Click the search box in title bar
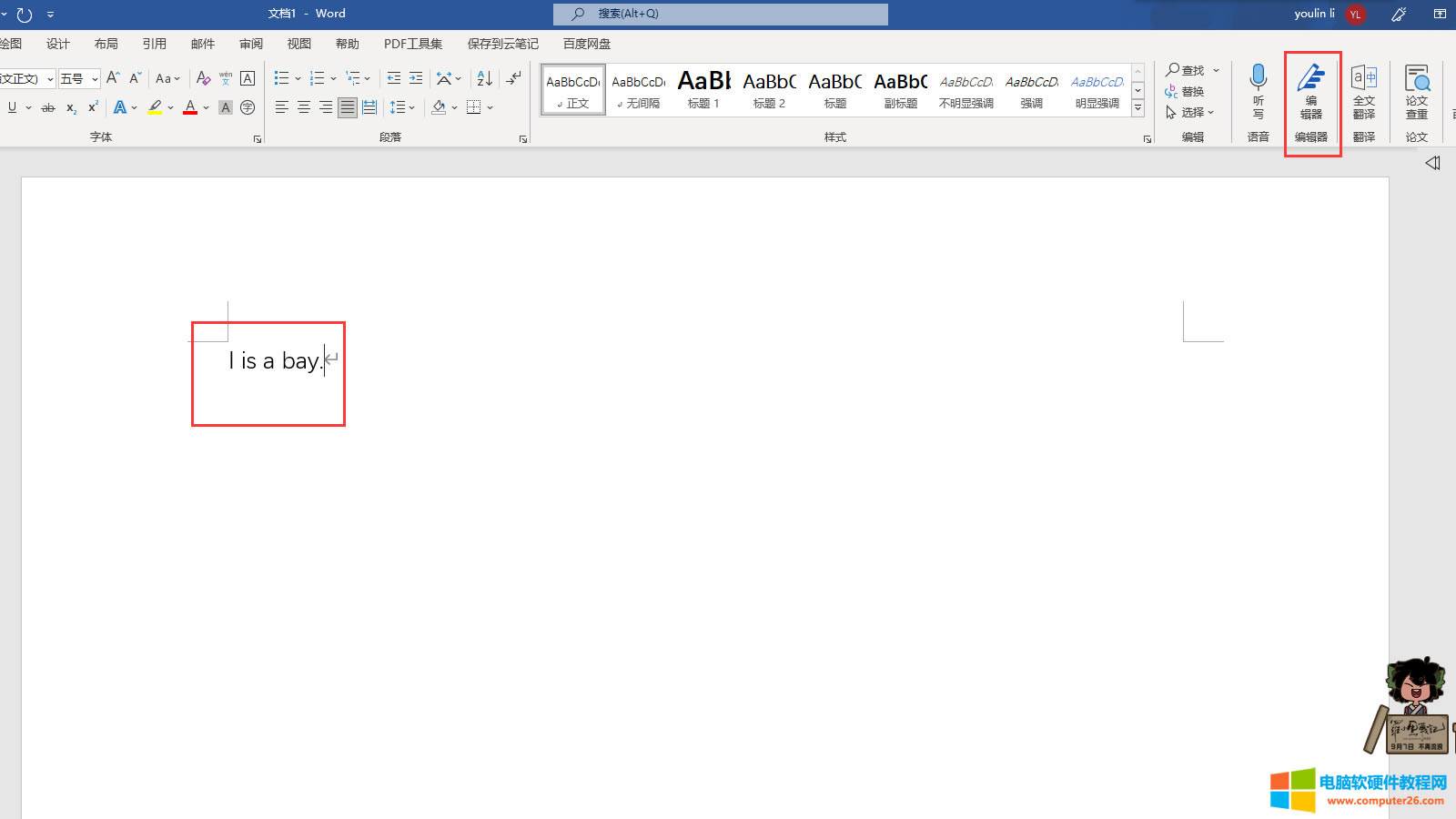 coord(720,14)
